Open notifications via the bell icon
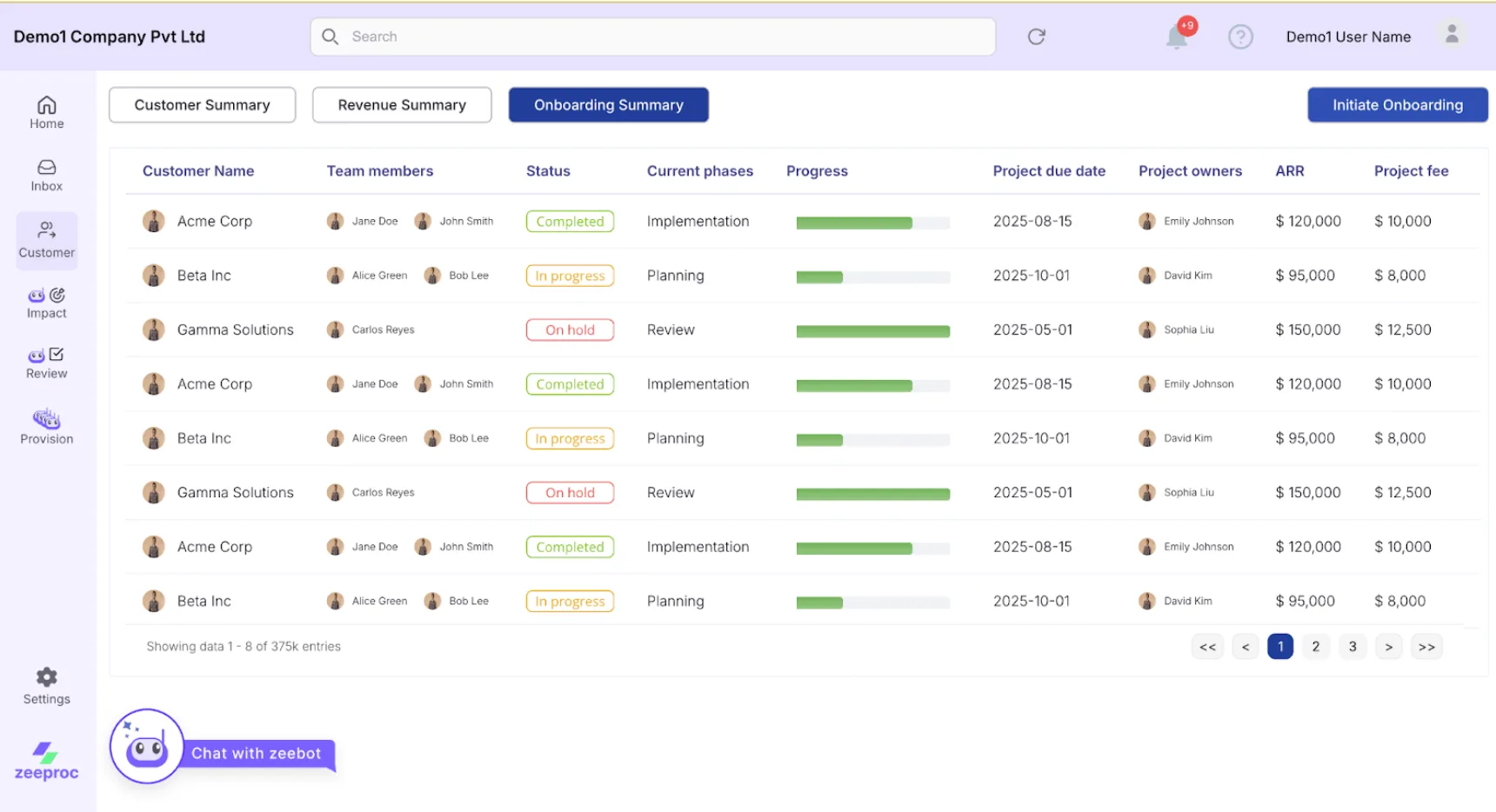1496x812 pixels. click(1177, 37)
